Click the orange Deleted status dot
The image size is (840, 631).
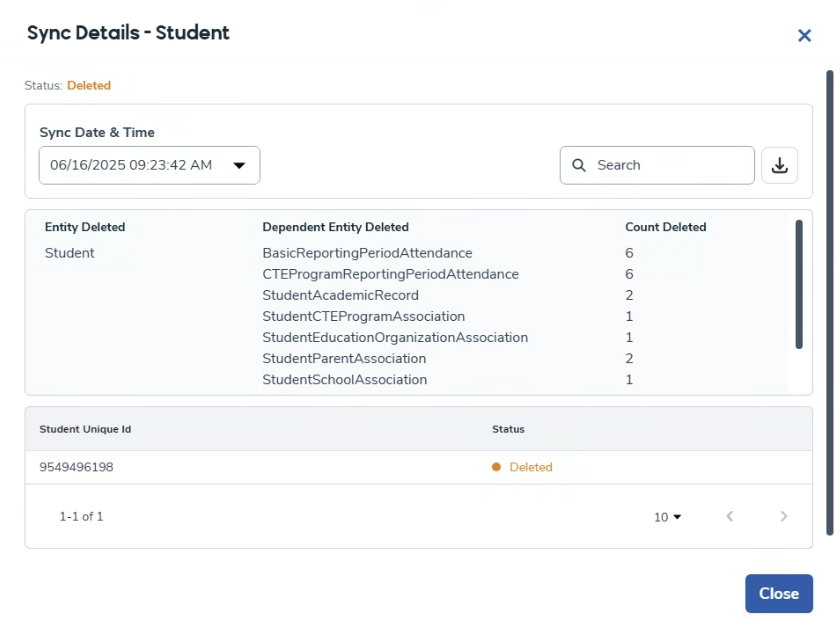496,467
